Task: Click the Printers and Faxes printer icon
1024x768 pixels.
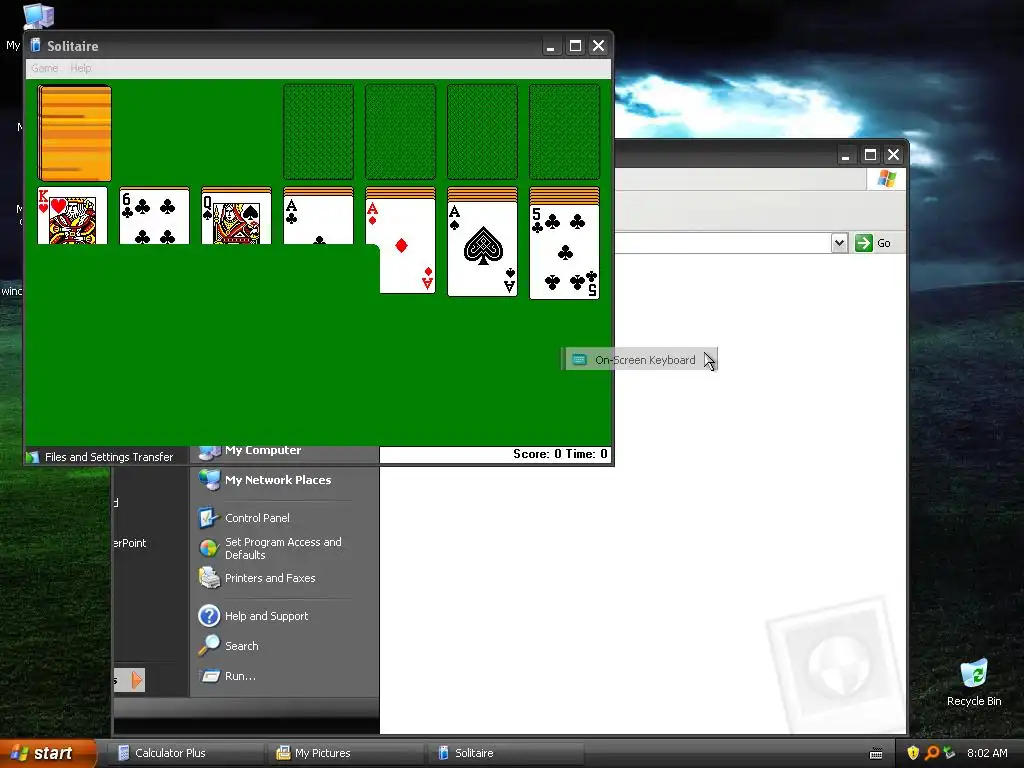Action: pyautogui.click(x=209, y=578)
